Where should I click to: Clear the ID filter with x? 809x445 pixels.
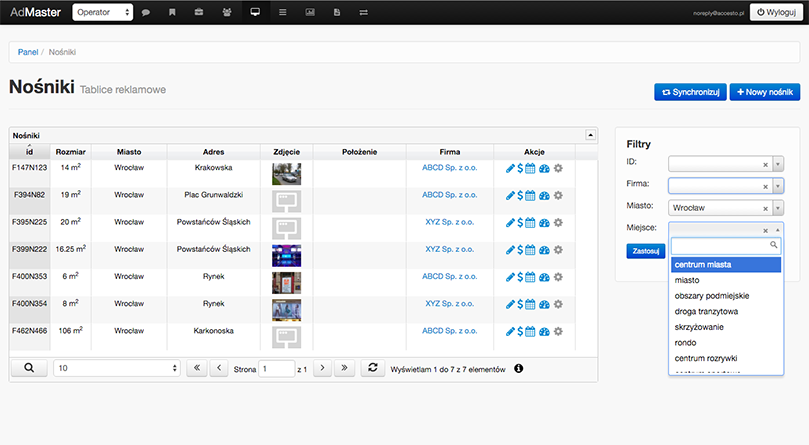tap(766, 165)
